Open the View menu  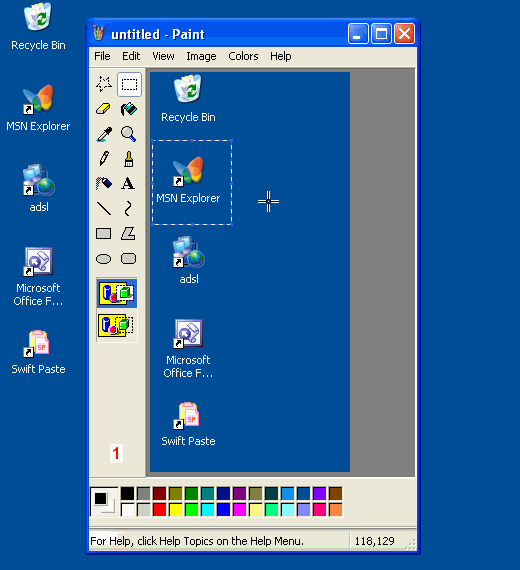click(x=163, y=56)
